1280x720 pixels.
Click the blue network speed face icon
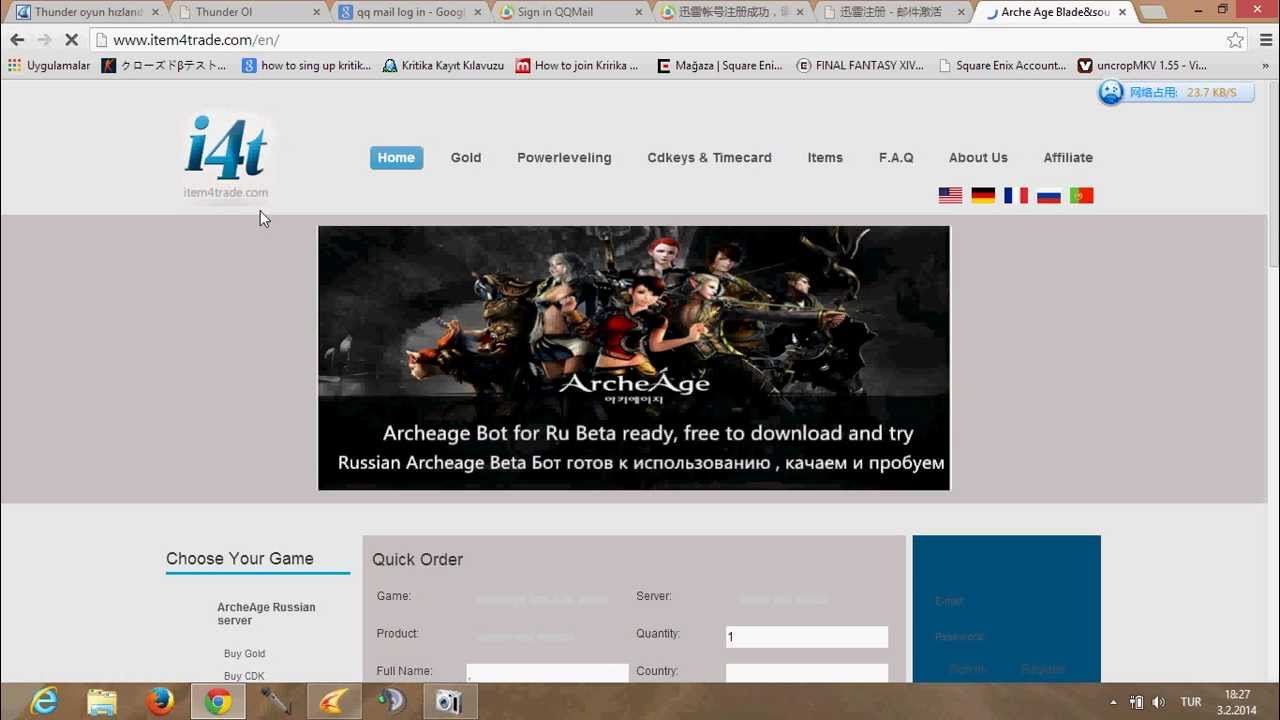click(1111, 93)
